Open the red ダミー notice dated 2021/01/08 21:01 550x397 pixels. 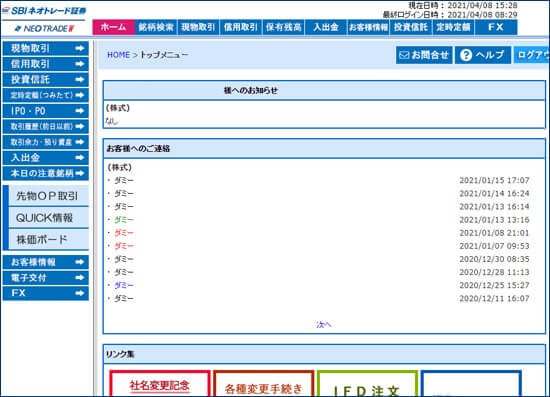124,233
